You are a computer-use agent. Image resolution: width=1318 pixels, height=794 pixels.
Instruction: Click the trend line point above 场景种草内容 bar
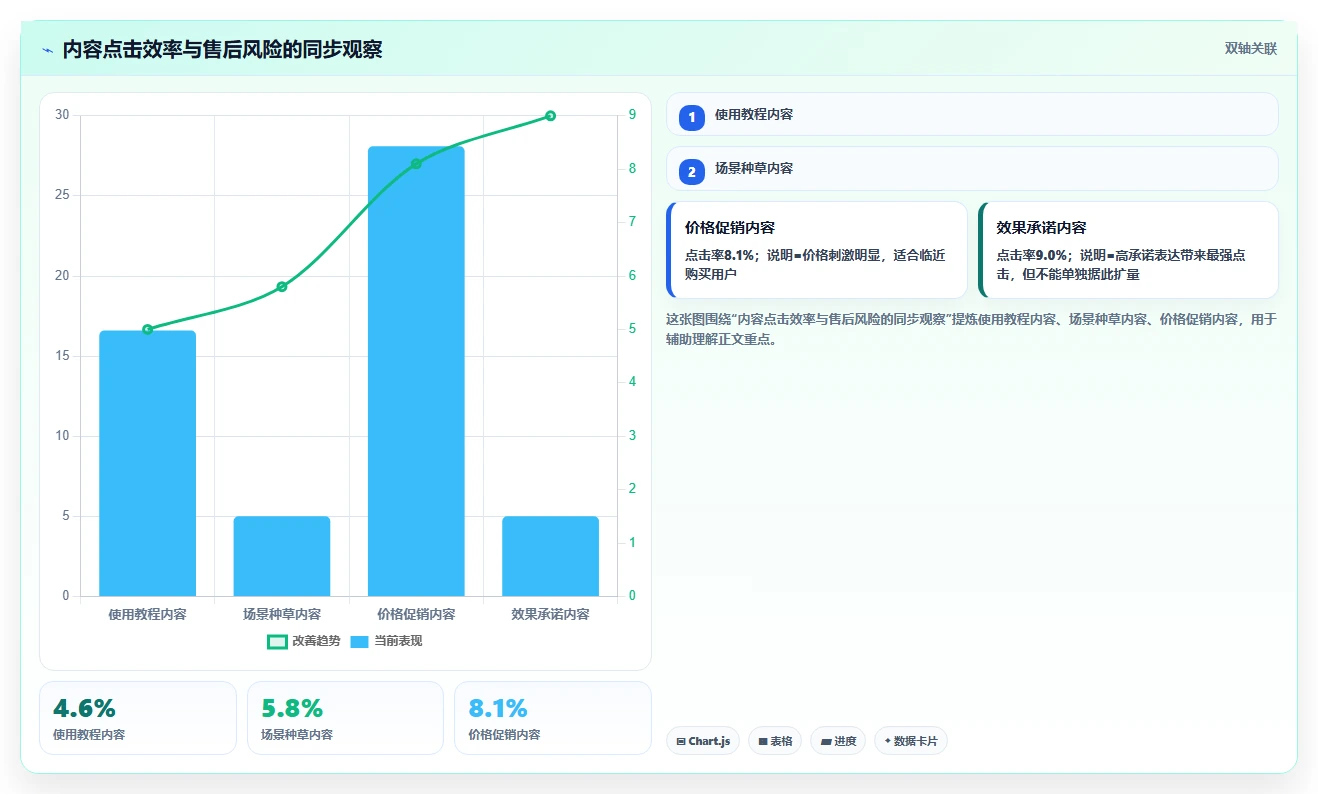282,287
